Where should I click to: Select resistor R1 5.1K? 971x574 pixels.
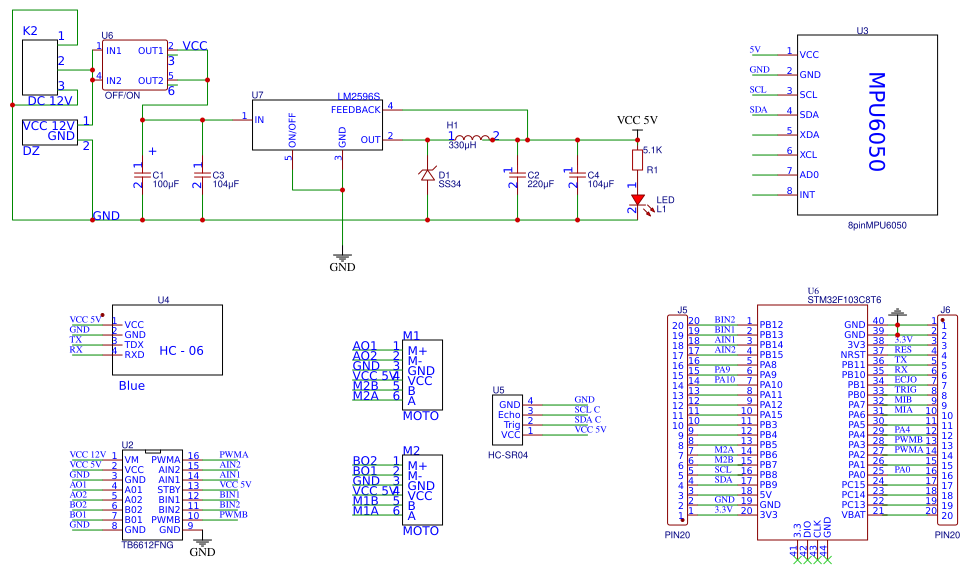coord(636,160)
